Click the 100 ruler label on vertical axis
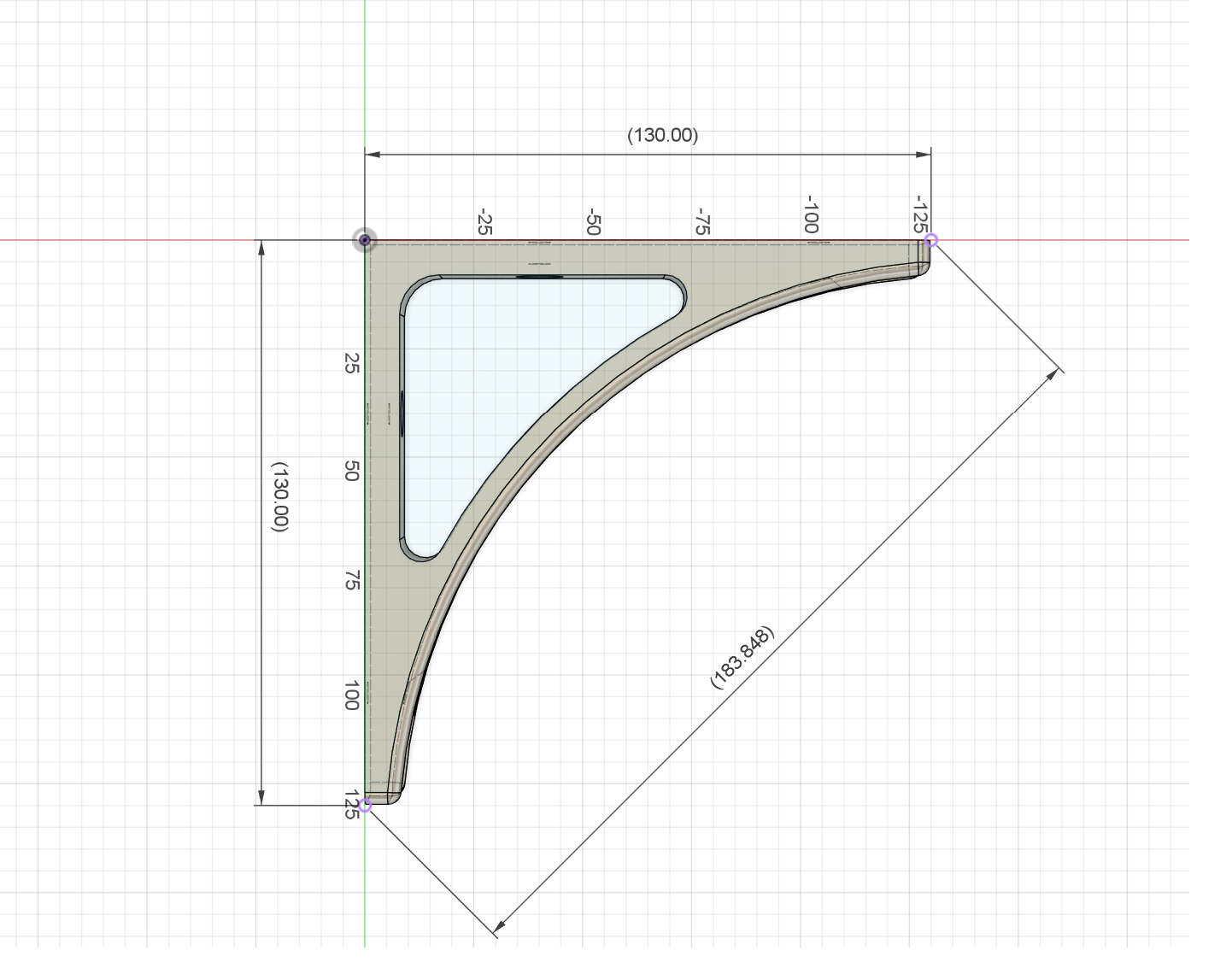The height and width of the screenshot is (968, 1232). [351, 695]
